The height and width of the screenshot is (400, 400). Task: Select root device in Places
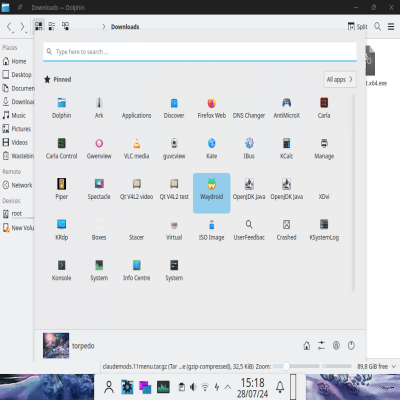(x=17, y=214)
